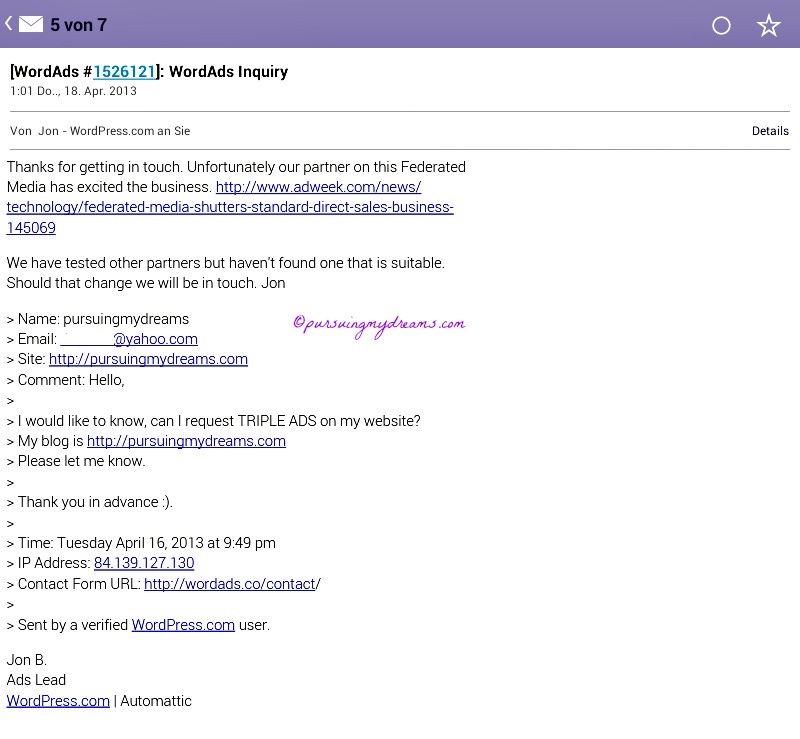
Task: Tap the '5 von 7' message counter
Action: tap(78, 24)
